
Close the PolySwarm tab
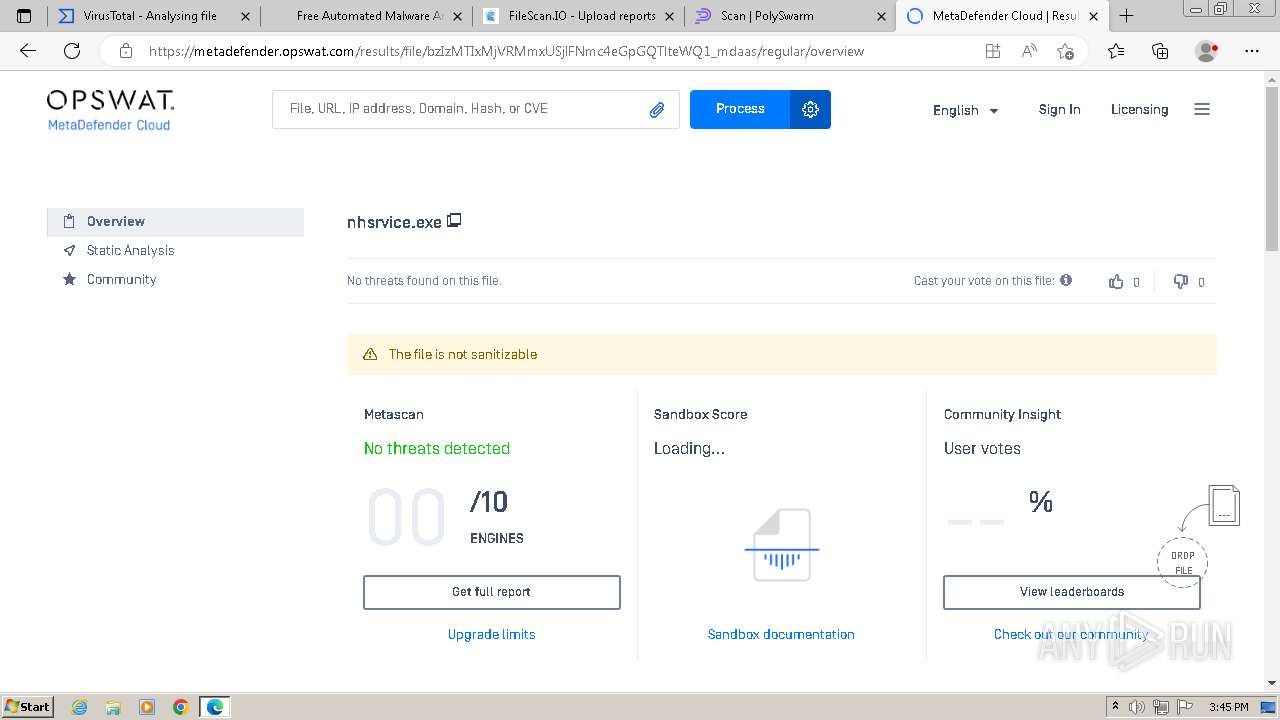pos(881,16)
